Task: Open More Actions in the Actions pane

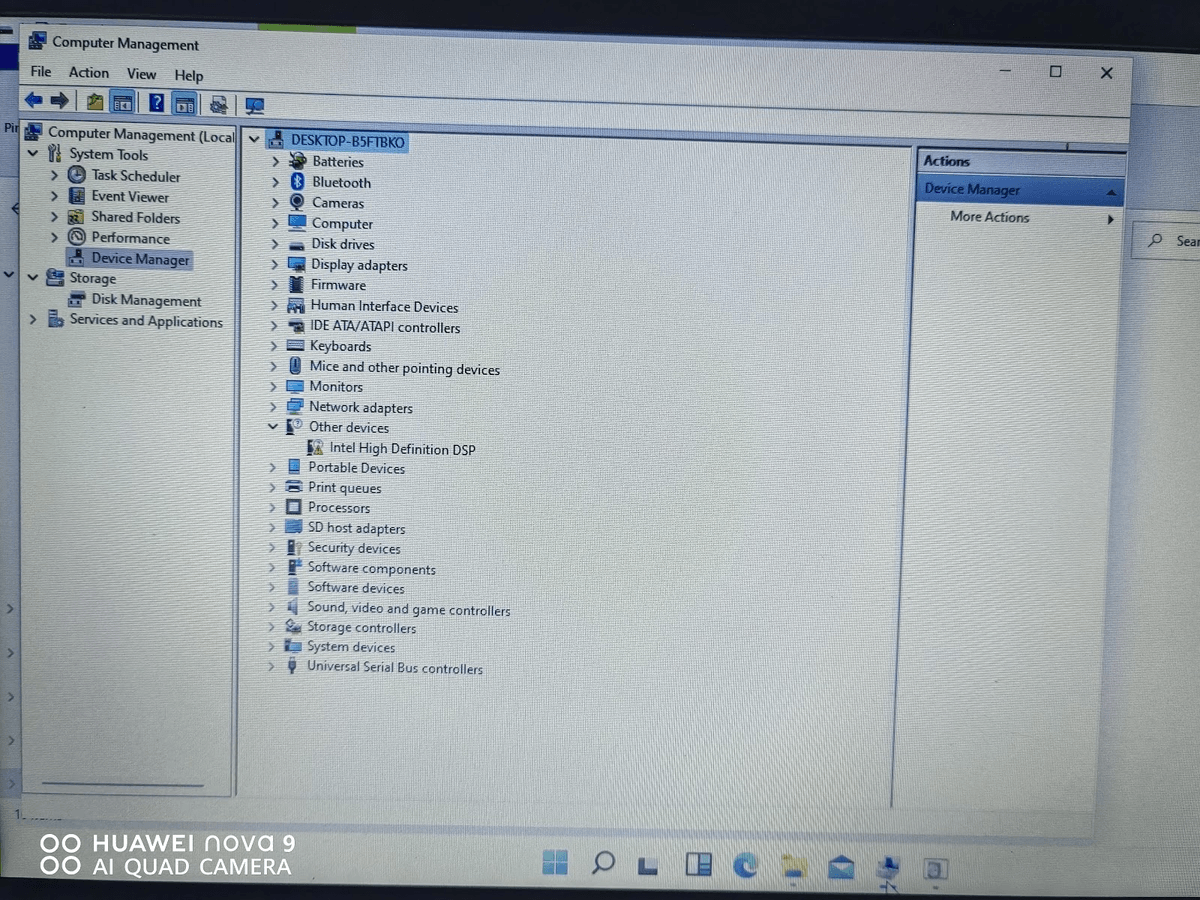Action: coord(989,217)
